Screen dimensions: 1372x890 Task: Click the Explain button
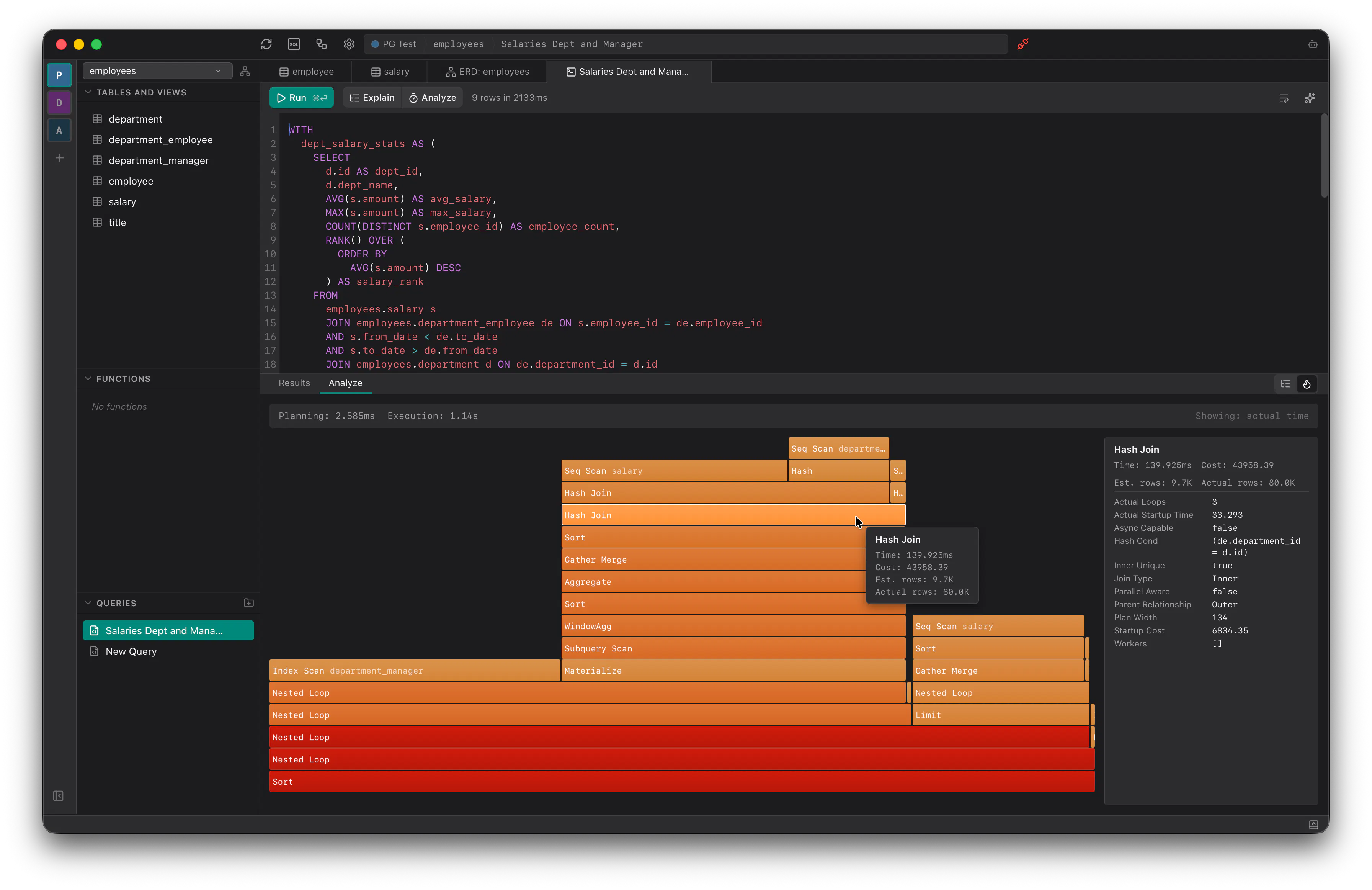372,98
